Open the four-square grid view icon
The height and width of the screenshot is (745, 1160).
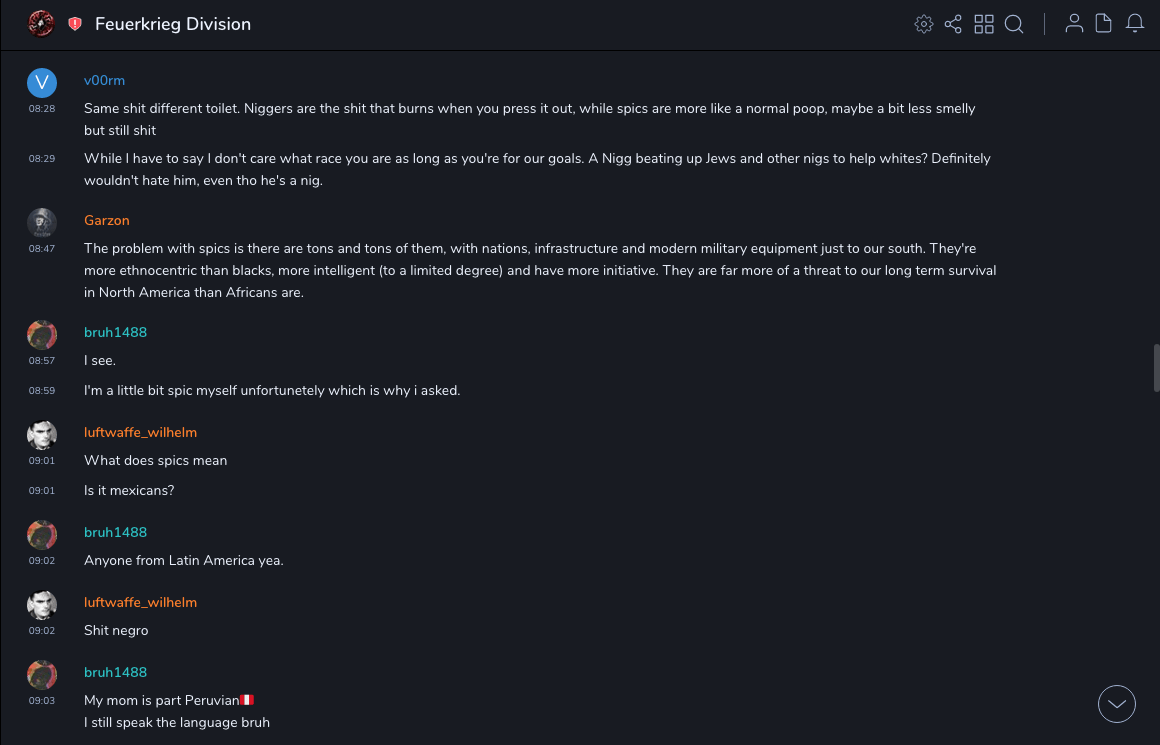[x=984, y=24]
